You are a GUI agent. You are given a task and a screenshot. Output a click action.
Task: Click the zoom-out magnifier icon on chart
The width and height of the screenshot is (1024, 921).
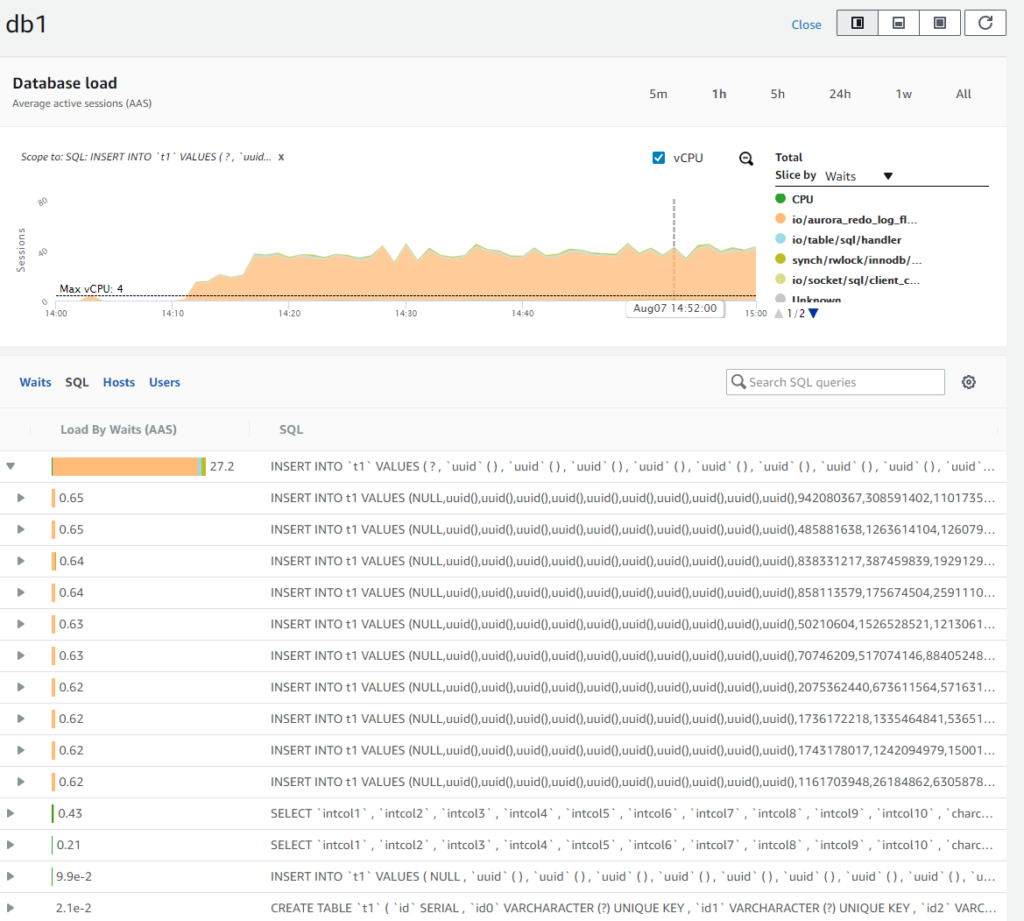pos(745,158)
